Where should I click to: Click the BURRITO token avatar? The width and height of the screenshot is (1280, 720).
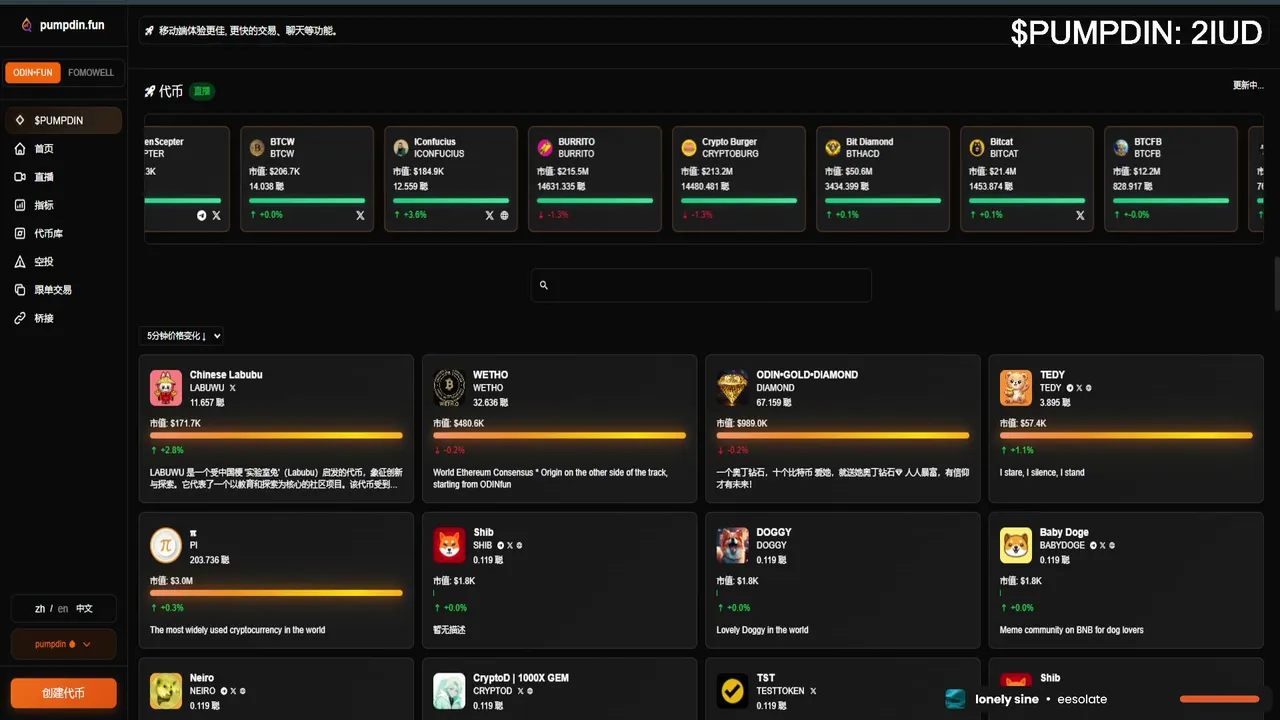pyautogui.click(x=545, y=148)
